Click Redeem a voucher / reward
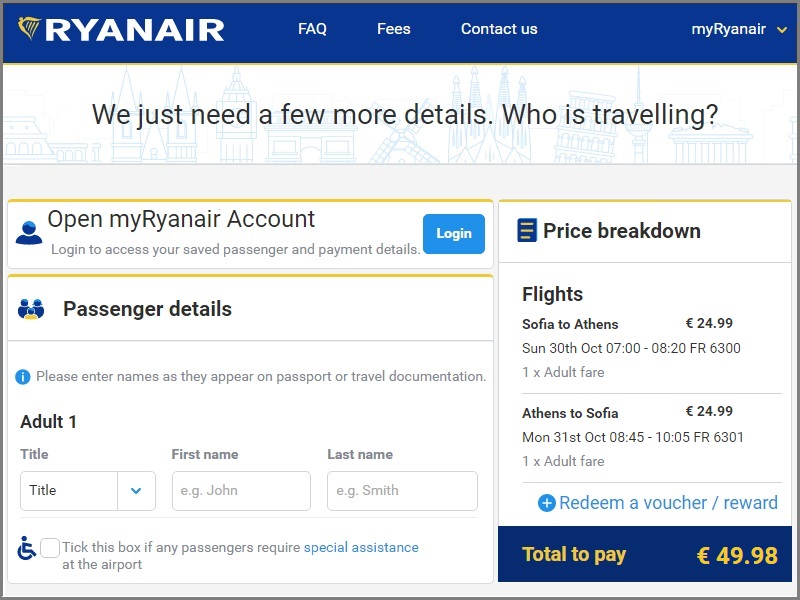800x600 pixels. coord(668,503)
